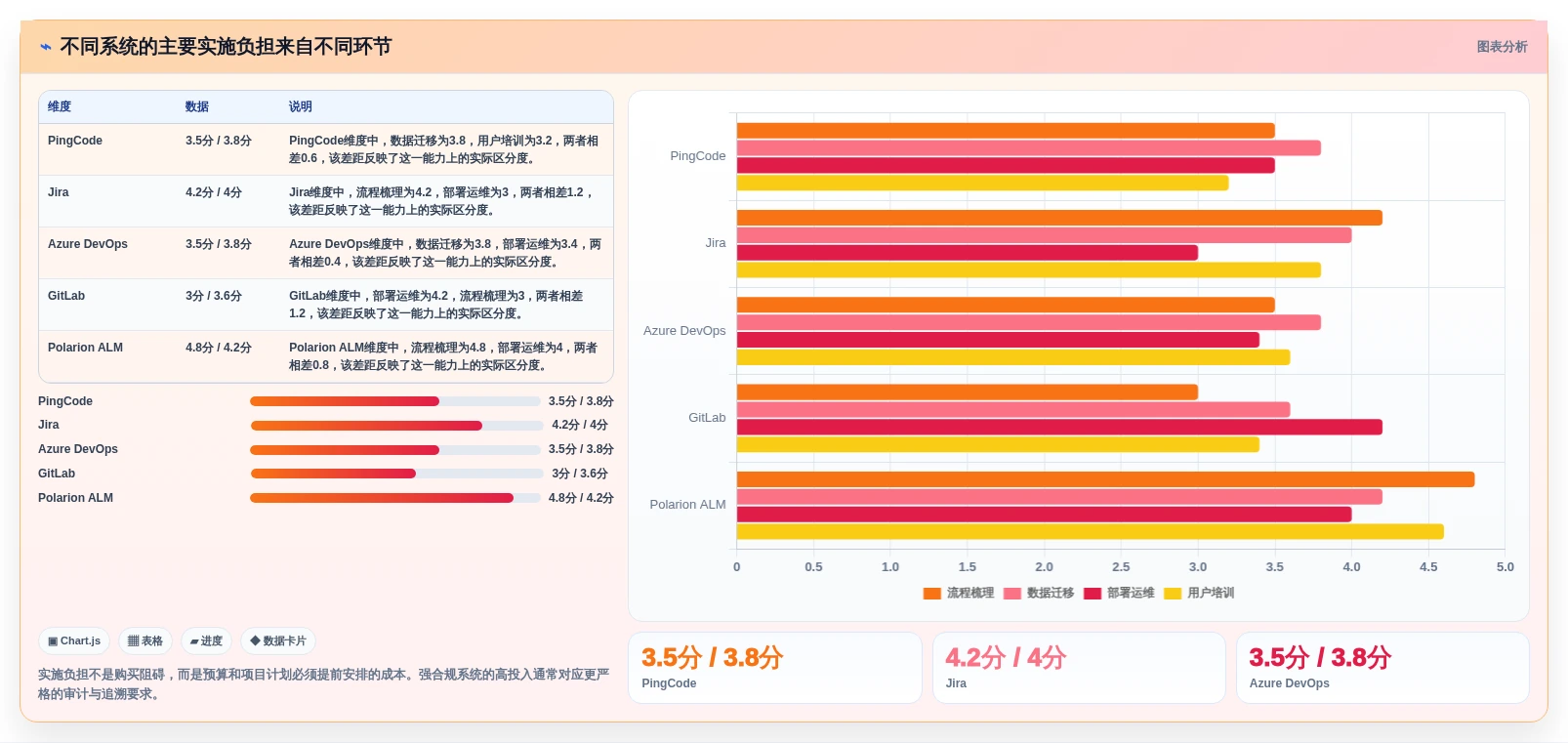Click the Polarion ALM progress bar

(x=395, y=498)
